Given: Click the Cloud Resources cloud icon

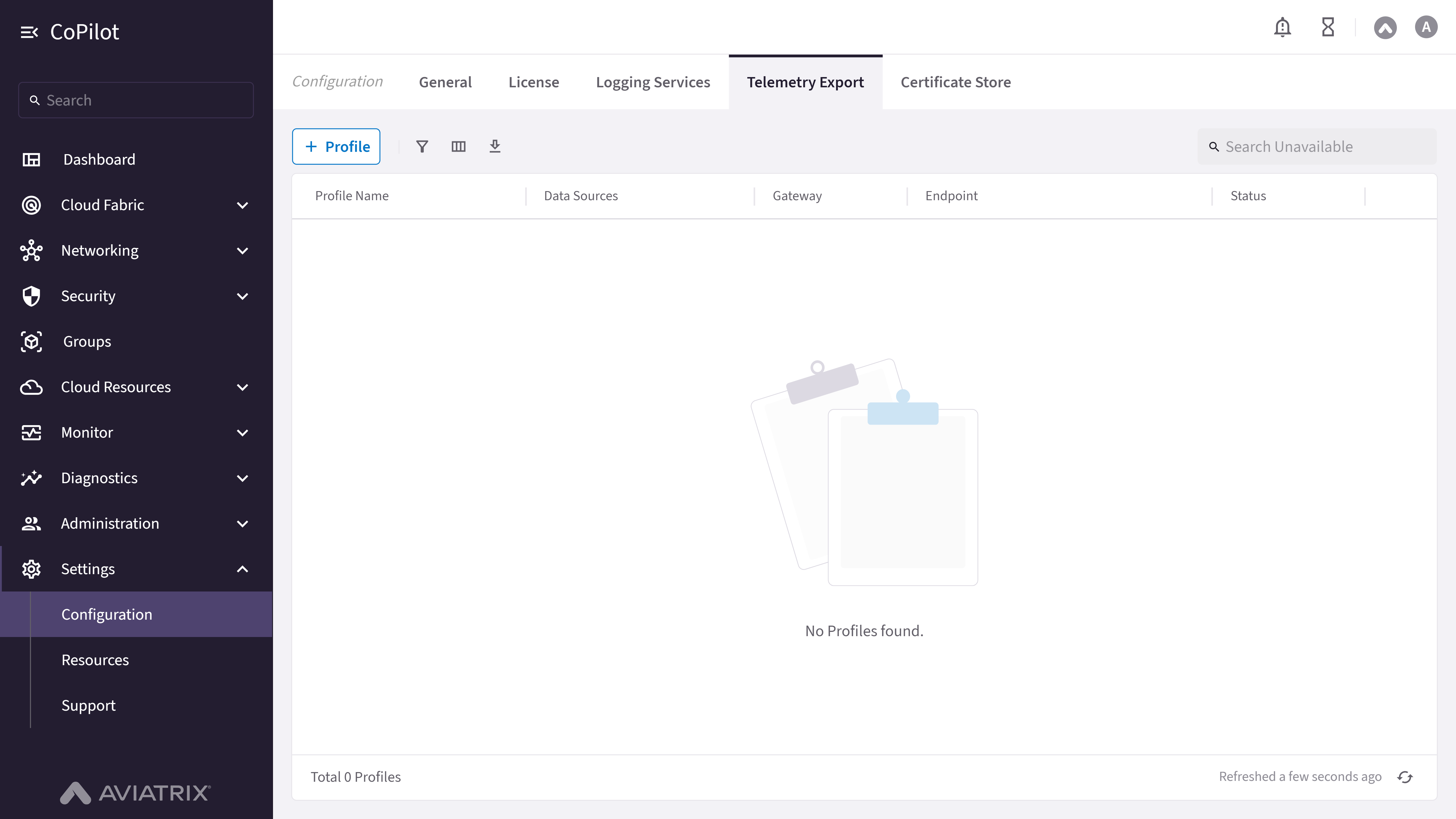Looking at the screenshot, I should pyautogui.click(x=31, y=387).
